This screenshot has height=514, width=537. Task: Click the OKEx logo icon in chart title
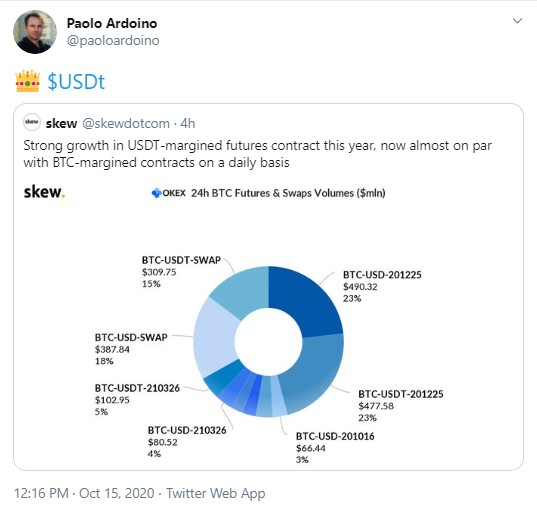point(156,193)
